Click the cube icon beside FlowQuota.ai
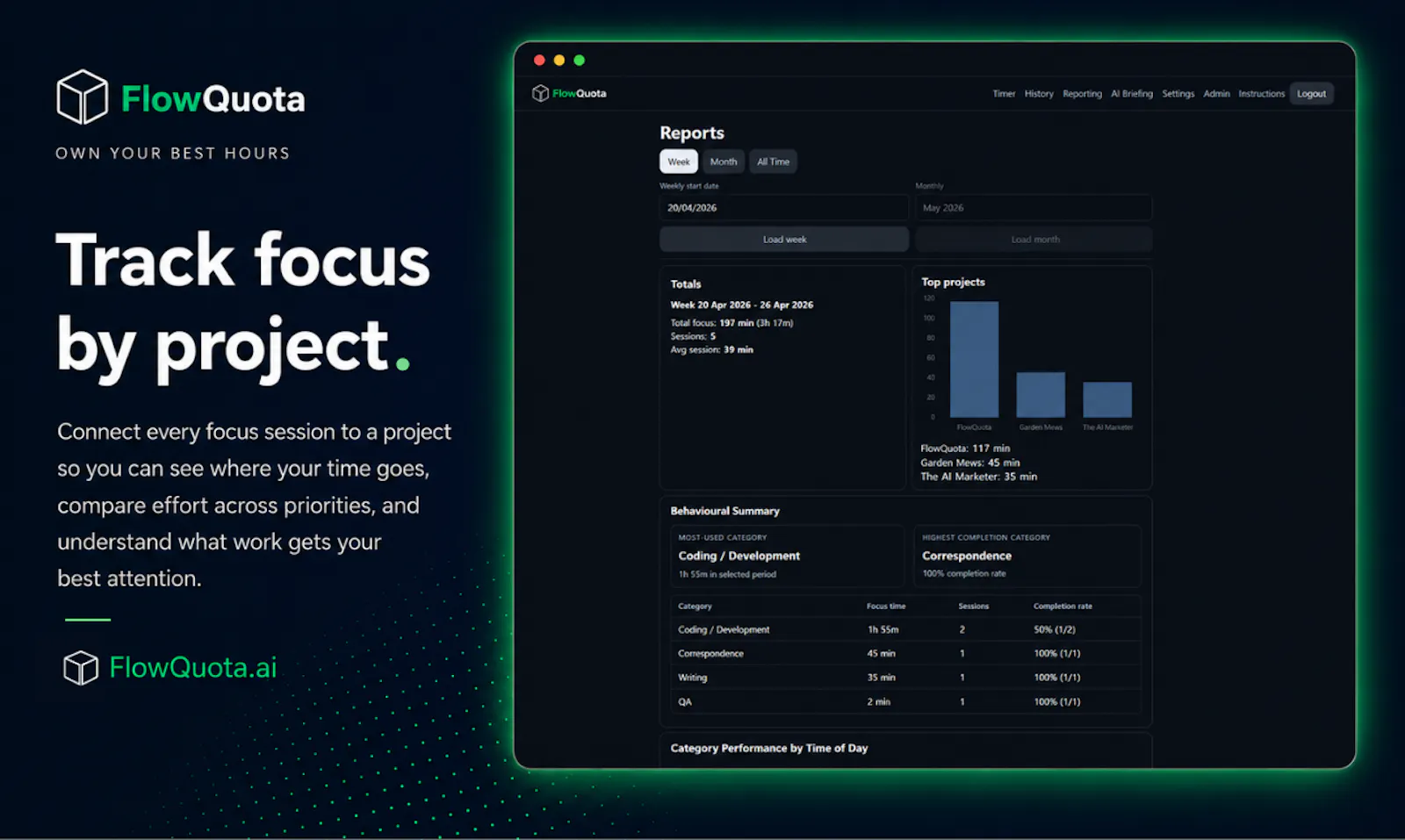Screen dimensions: 1405x840 tap(81, 668)
